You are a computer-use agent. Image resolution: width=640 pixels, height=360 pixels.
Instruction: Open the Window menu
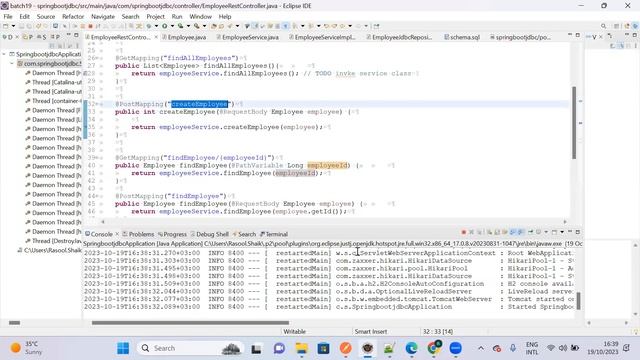pos(200,16)
